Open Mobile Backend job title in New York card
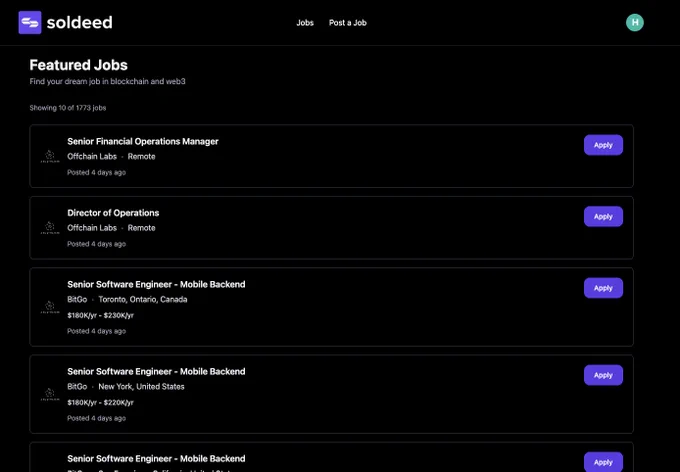 (156, 372)
